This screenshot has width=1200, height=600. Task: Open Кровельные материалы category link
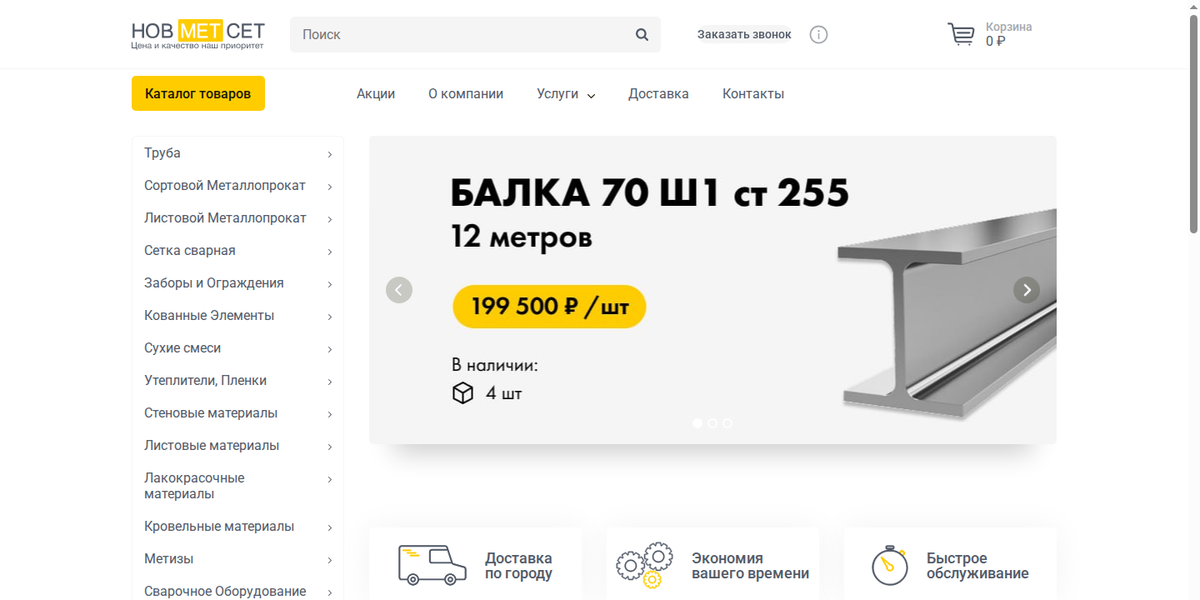click(219, 527)
